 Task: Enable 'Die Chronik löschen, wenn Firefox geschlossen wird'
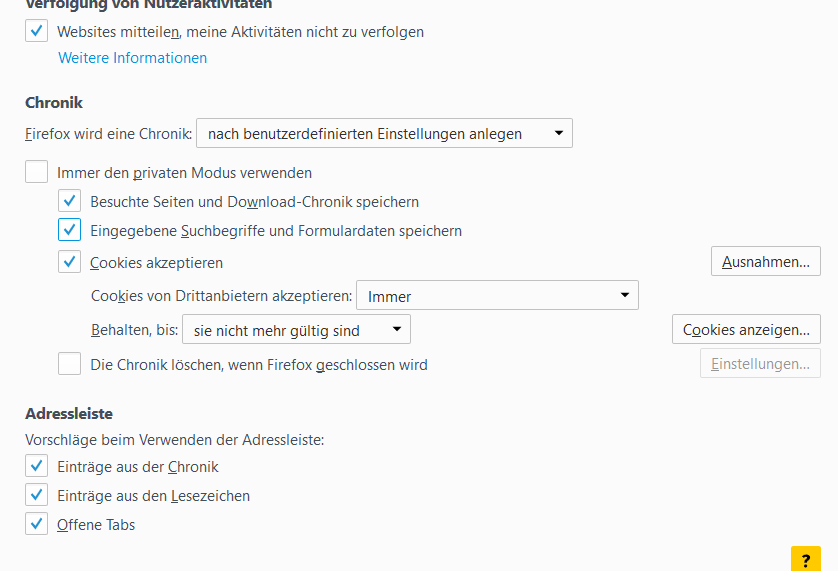click(x=70, y=365)
